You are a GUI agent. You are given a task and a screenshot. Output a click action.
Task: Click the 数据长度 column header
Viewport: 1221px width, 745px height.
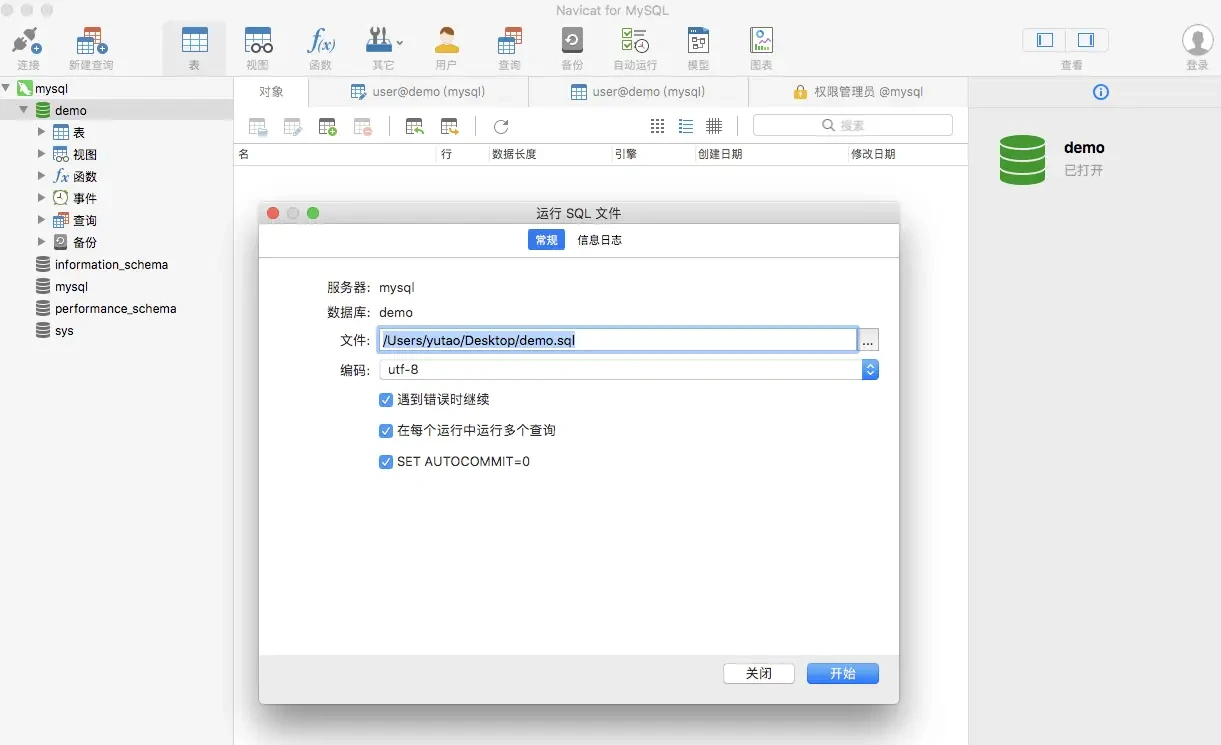[550, 155]
